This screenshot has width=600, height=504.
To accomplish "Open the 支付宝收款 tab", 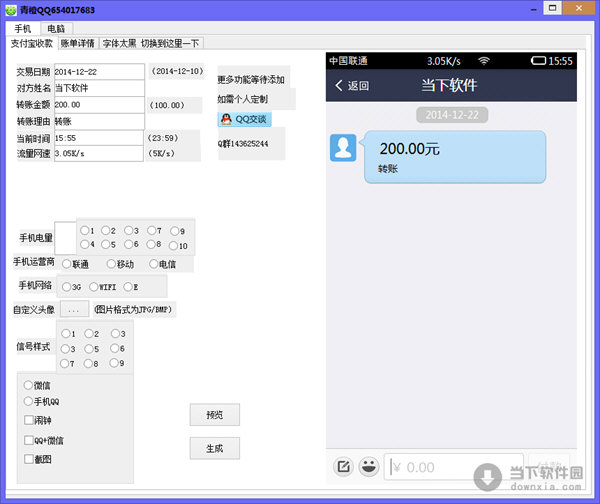I will point(32,43).
